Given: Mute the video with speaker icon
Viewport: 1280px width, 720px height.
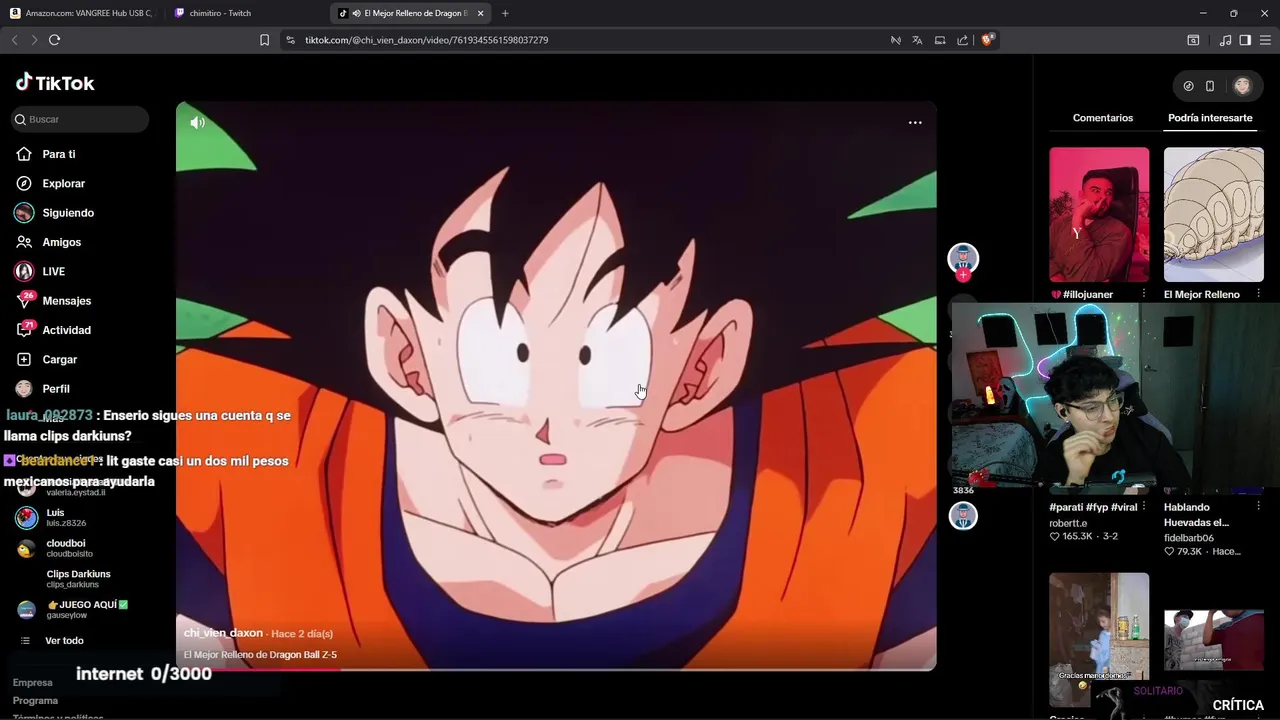Looking at the screenshot, I should pos(198,122).
